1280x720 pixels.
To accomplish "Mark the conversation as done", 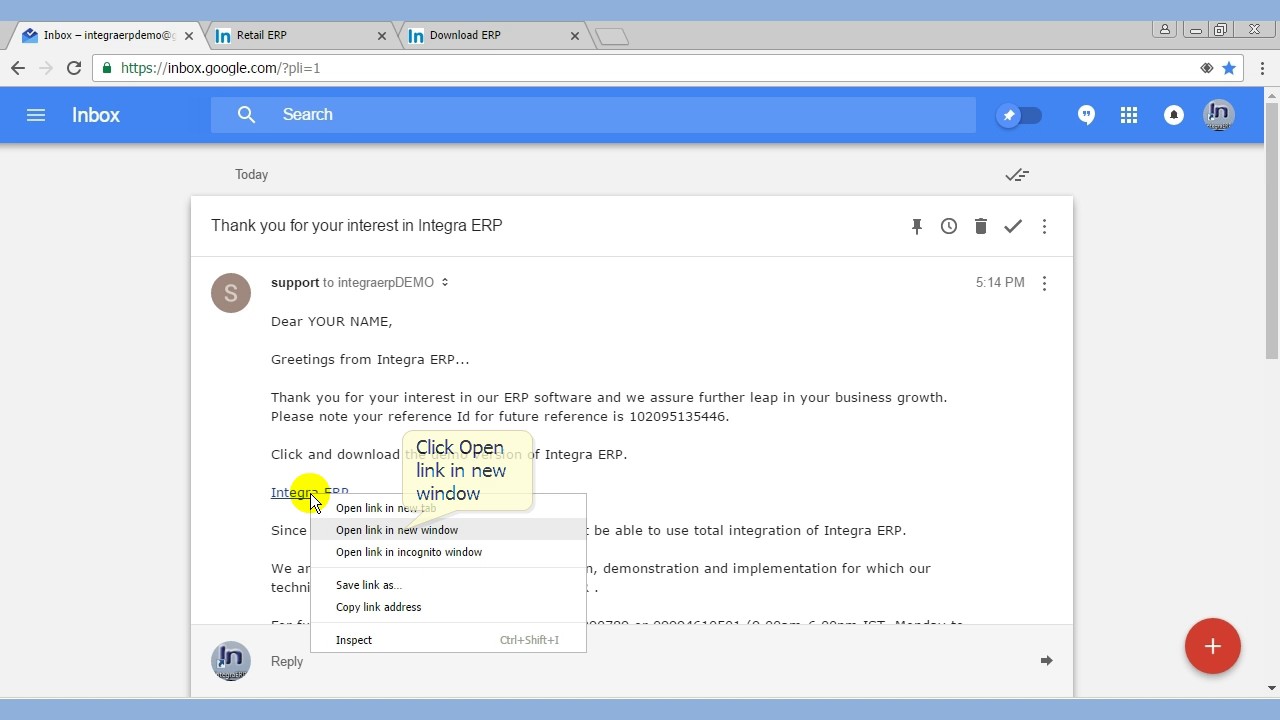I will (1013, 226).
